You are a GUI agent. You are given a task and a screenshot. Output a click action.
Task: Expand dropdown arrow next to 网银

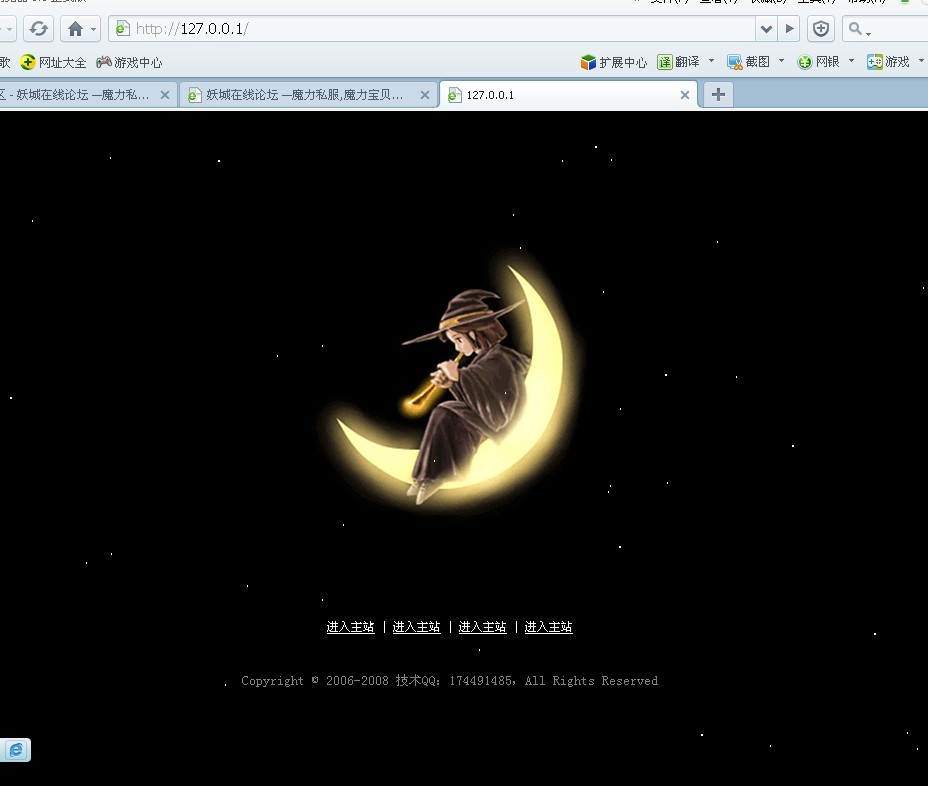[852, 61]
